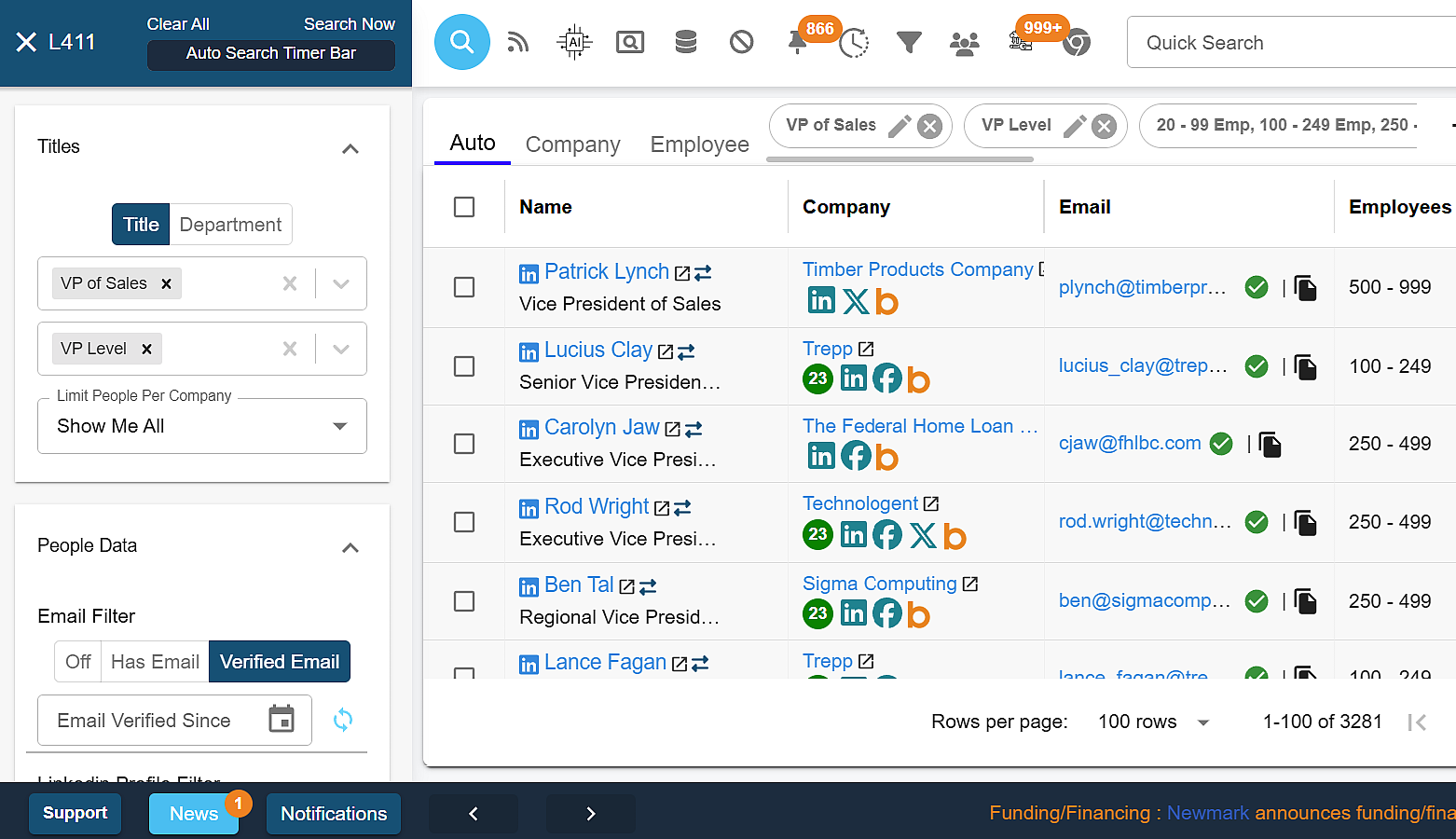Click the filter chips horizontal scrollbar

pyautogui.click(x=900, y=159)
